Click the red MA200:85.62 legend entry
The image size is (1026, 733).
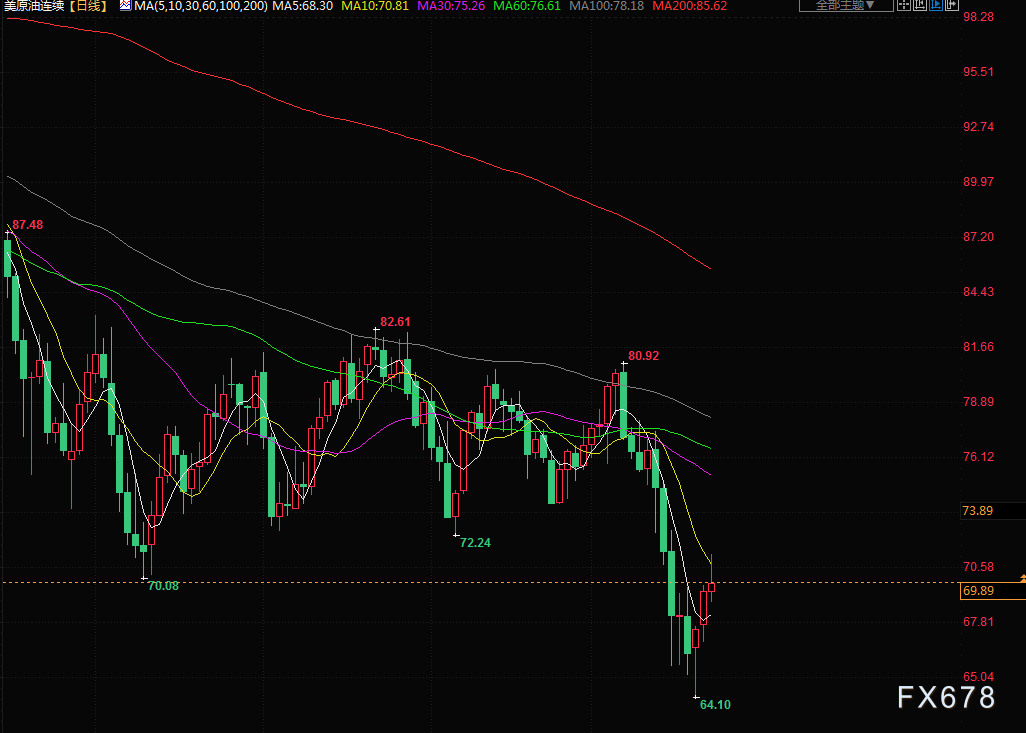pos(689,6)
